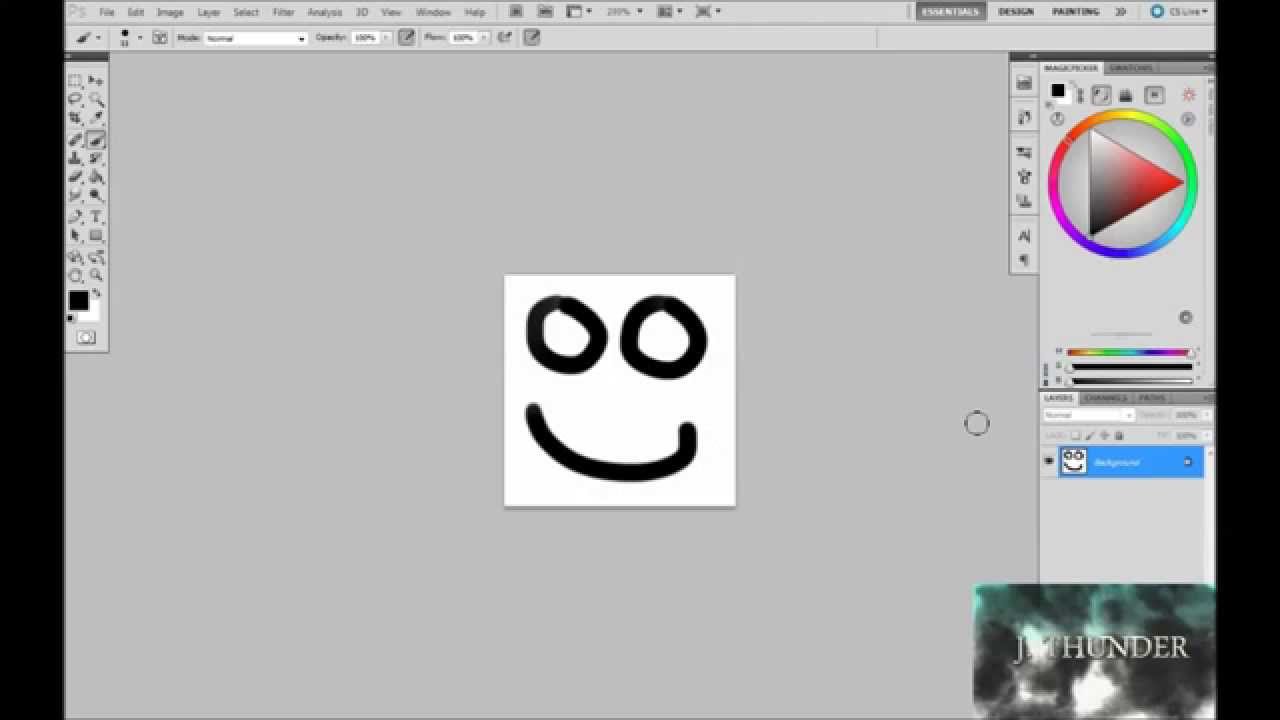Swap foreground and background colors

click(x=97, y=294)
